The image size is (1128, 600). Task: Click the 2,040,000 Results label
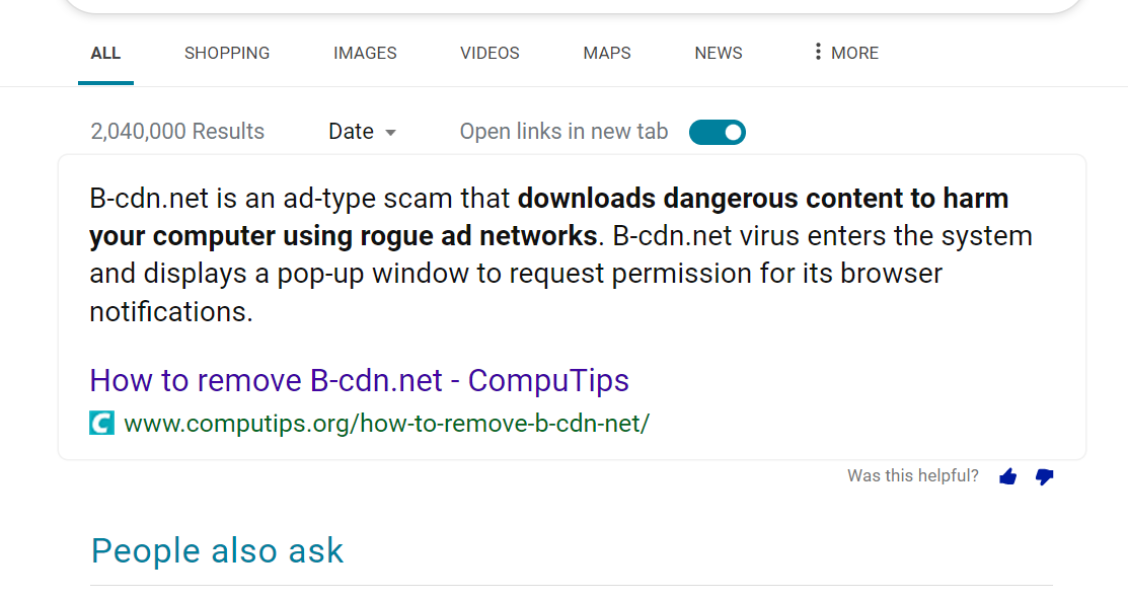[x=177, y=131]
